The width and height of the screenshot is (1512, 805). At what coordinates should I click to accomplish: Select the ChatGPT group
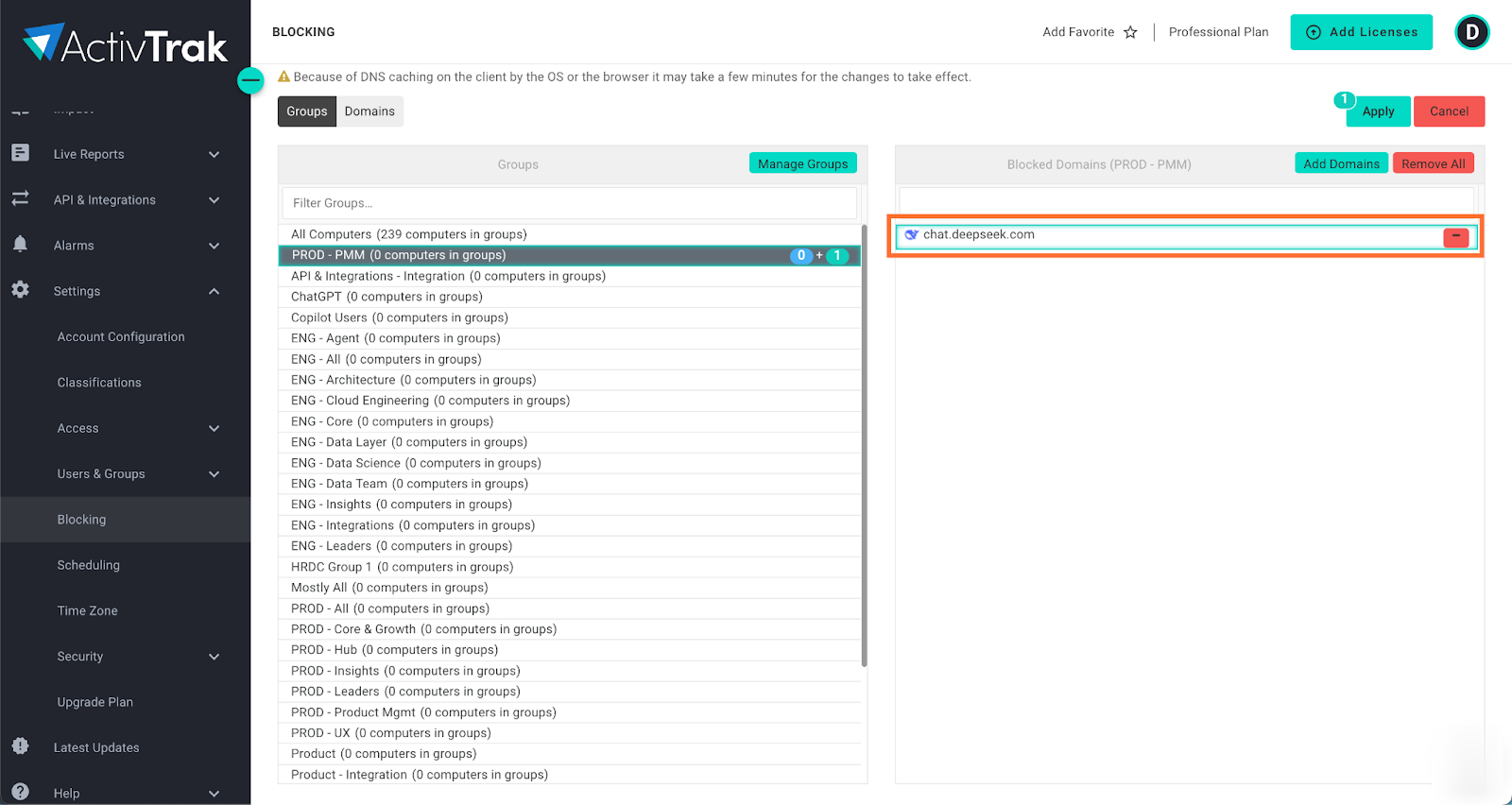pyautogui.click(x=569, y=297)
